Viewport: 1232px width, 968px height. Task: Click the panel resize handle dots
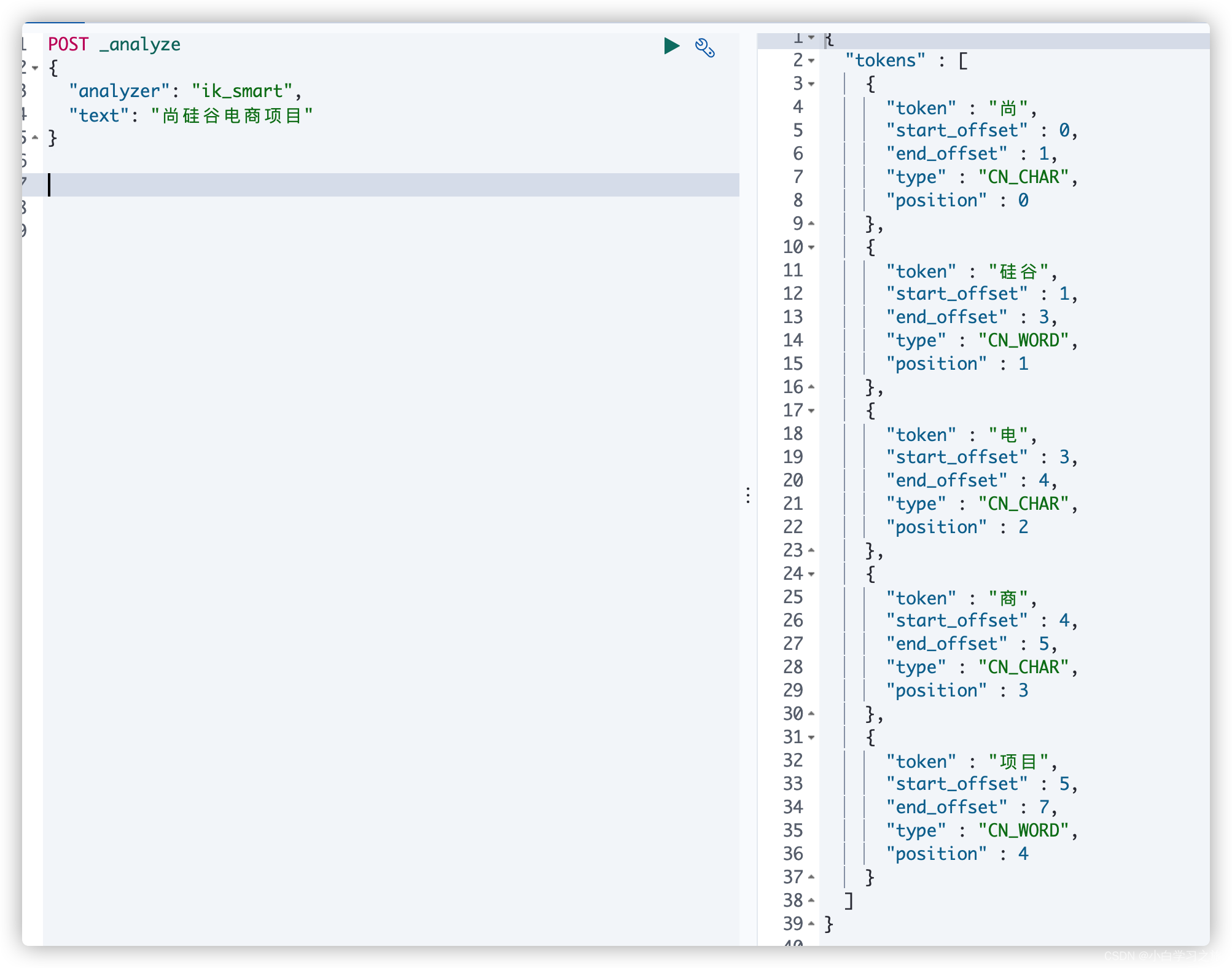click(747, 495)
